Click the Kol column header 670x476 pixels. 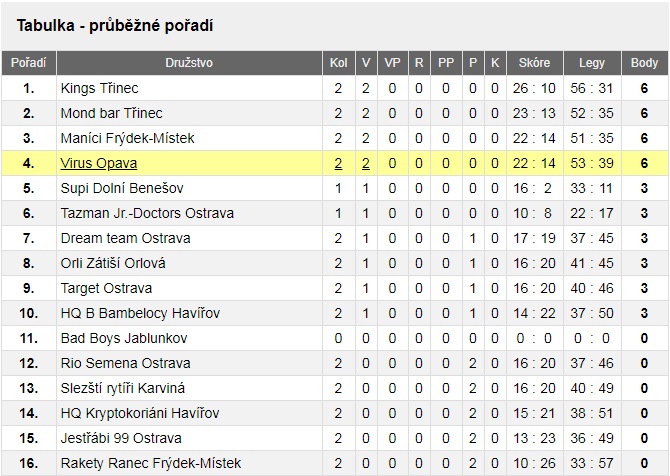[338, 63]
